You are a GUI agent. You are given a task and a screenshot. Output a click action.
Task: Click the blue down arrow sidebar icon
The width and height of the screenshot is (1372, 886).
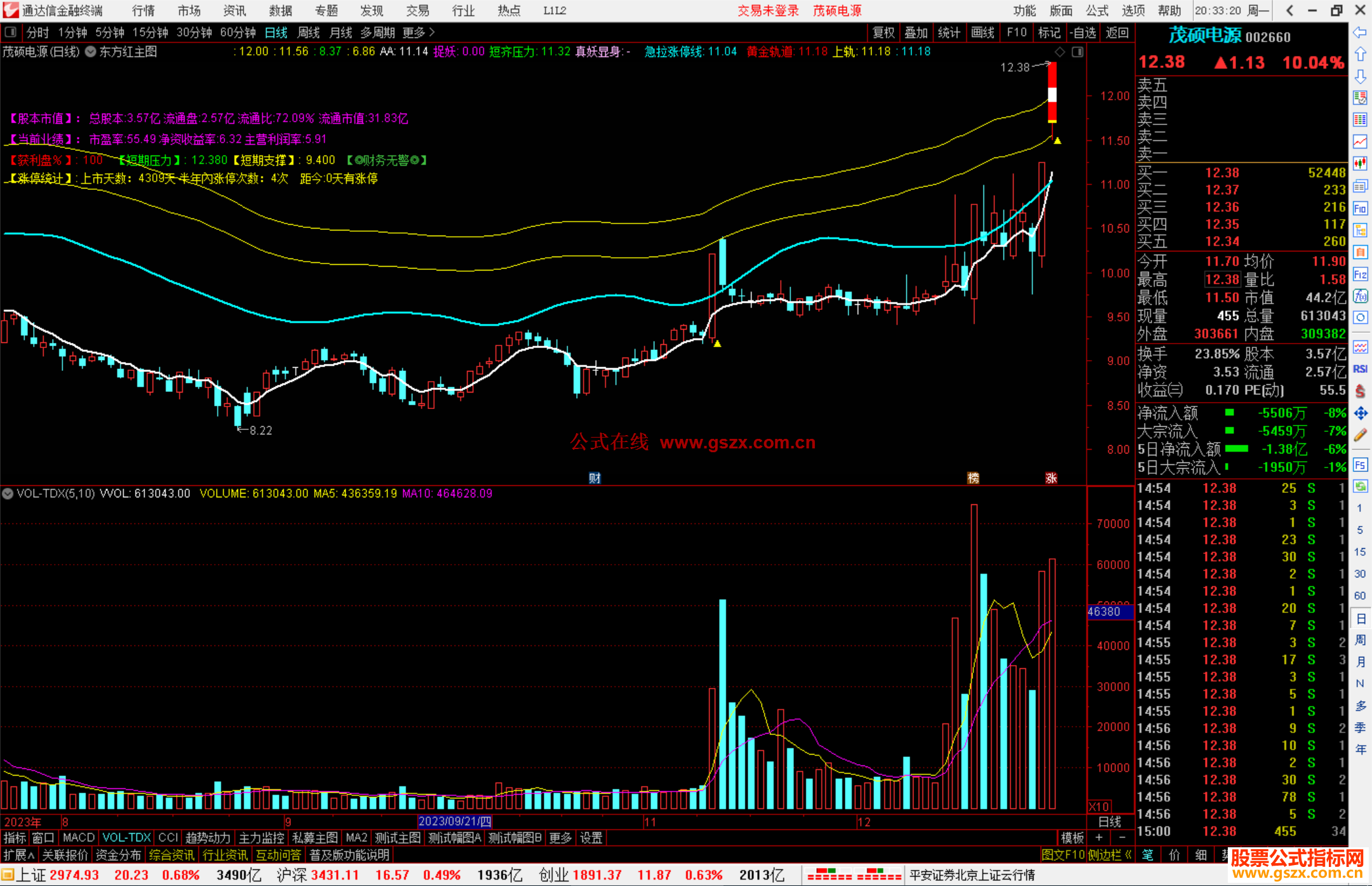(1360, 76)
